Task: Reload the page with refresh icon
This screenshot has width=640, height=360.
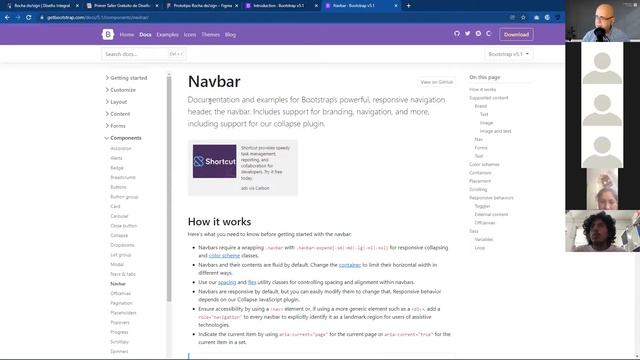Action: tap(29, 18)
